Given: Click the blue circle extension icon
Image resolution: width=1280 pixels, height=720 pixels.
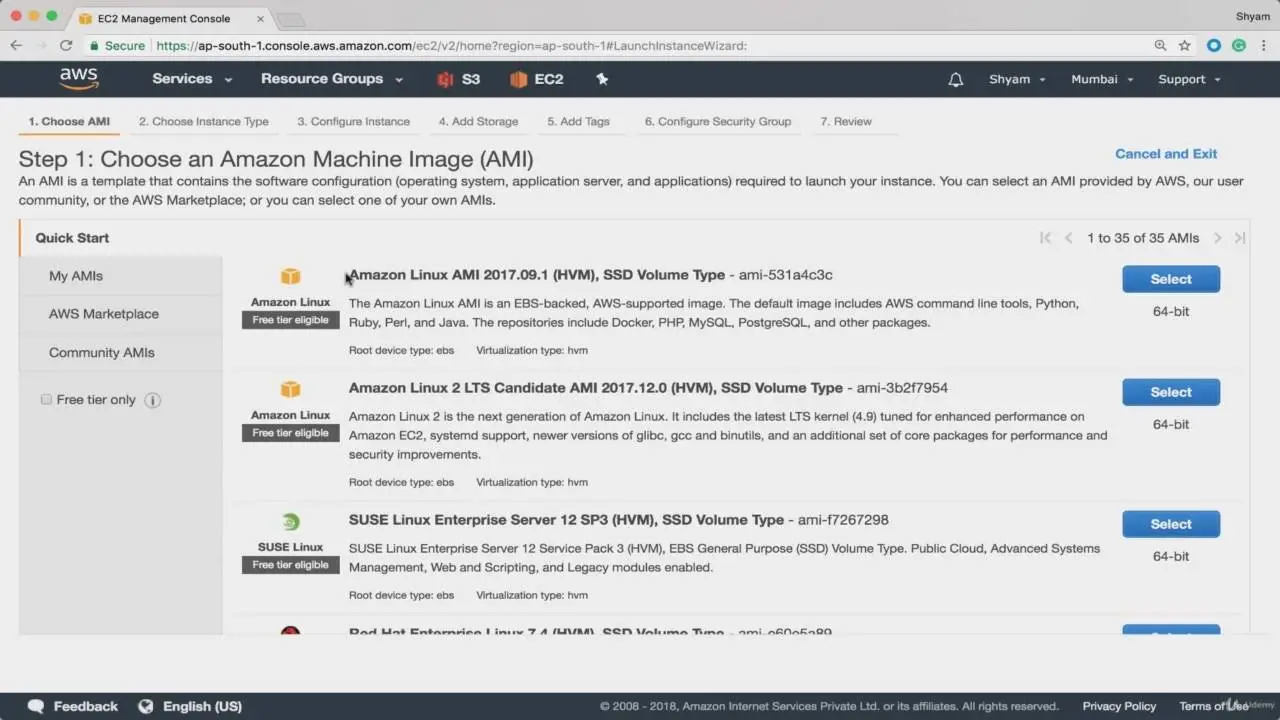Looking at the screenshot, I should click(x=1214, y=45).
